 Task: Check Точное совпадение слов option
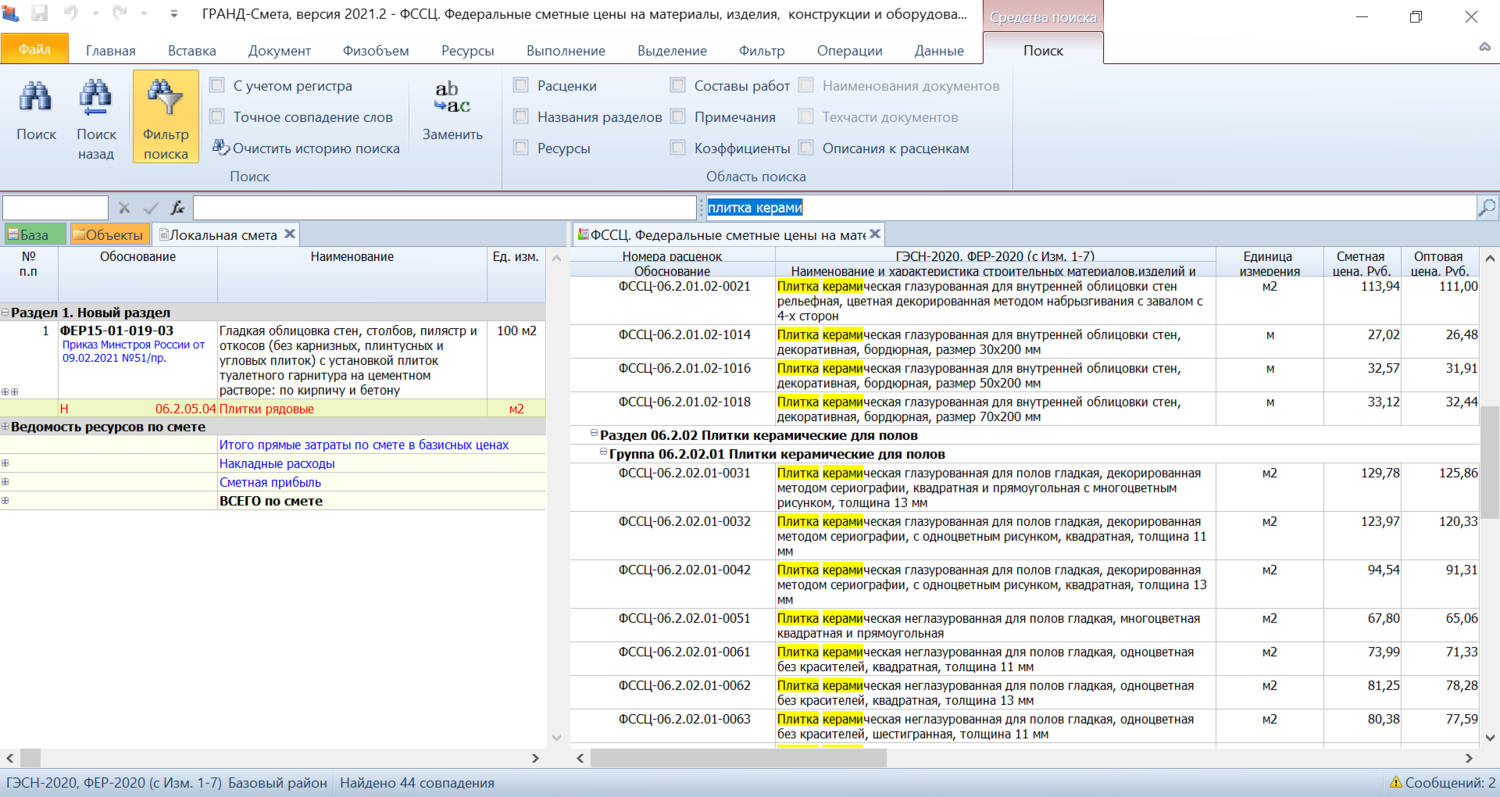[x=217, y=117]
